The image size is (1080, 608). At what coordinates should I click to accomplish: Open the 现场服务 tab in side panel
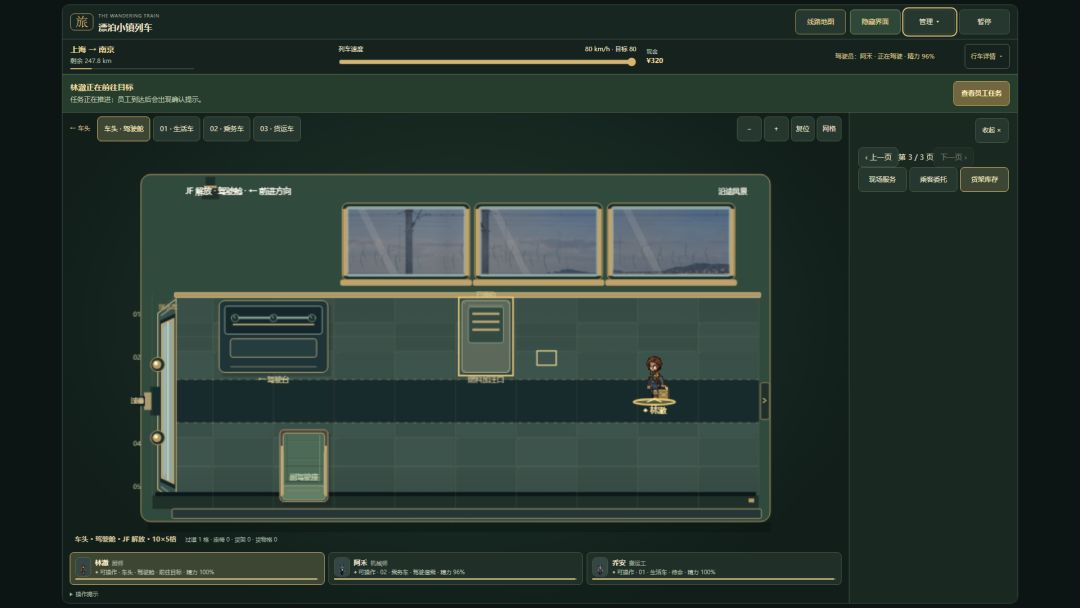pos(882,180)
